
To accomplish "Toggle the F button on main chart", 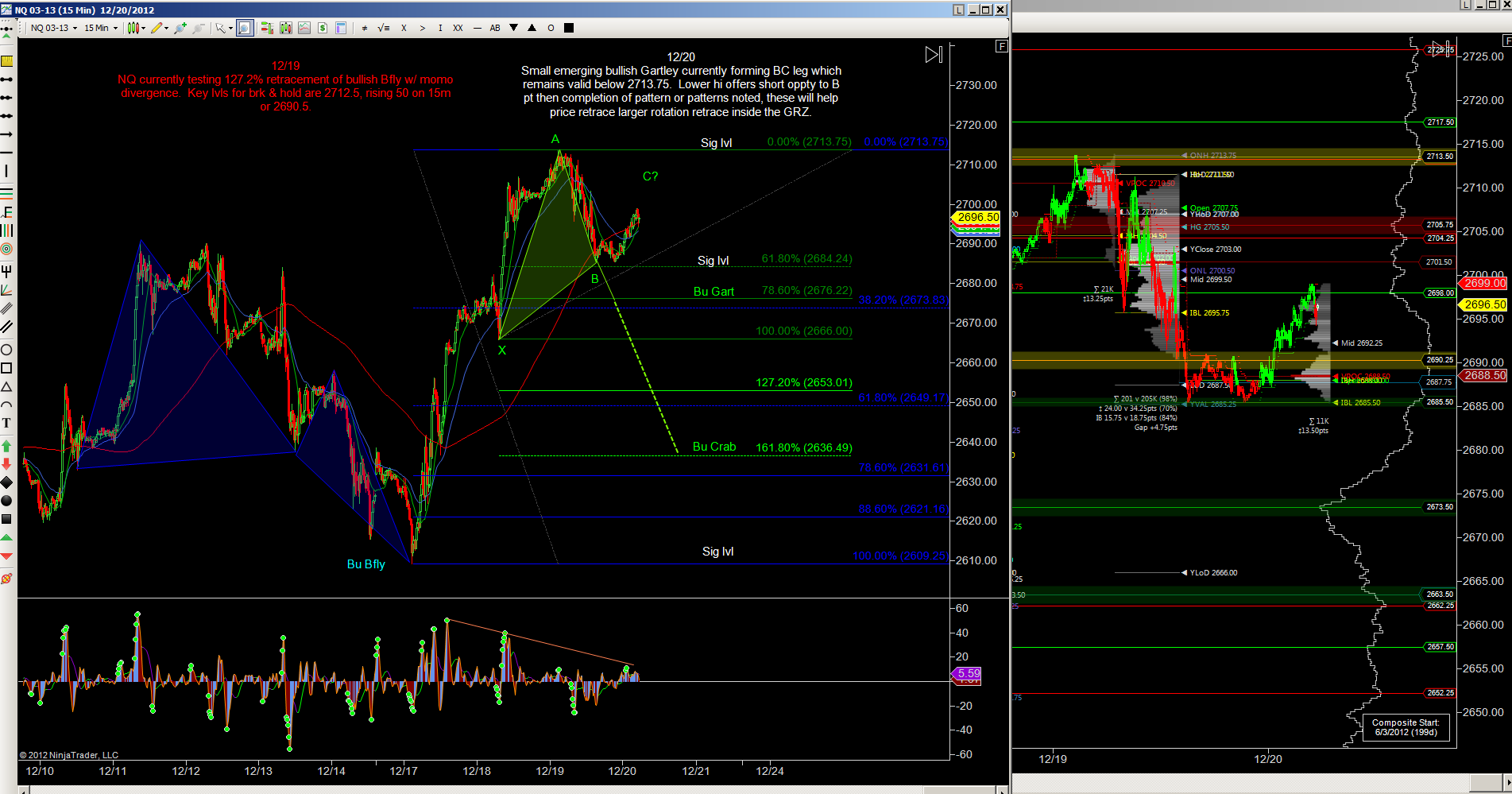I will [x=1002, y=46].
